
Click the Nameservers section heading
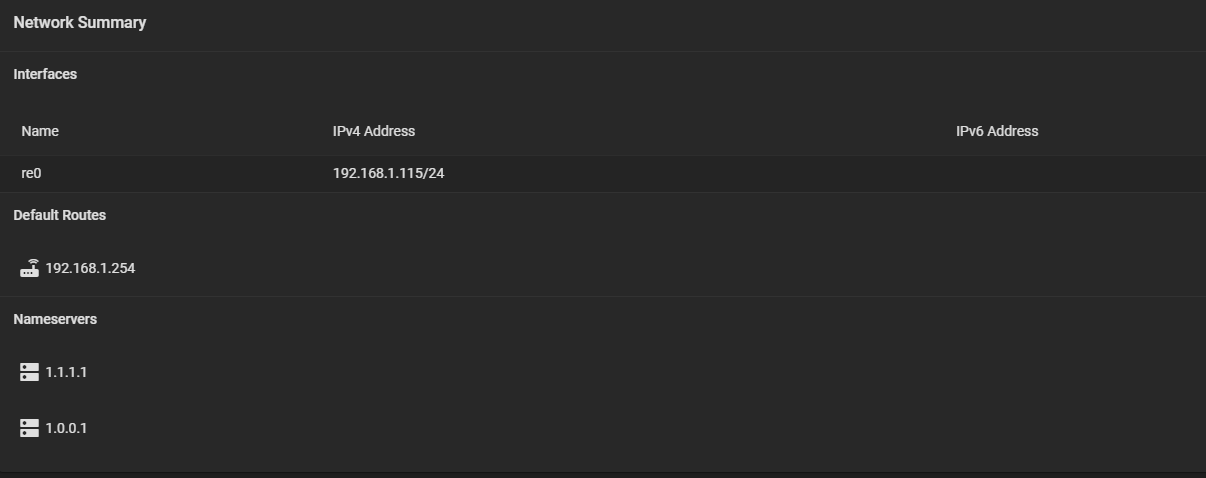pyautogui.click(x=55, y=319)
